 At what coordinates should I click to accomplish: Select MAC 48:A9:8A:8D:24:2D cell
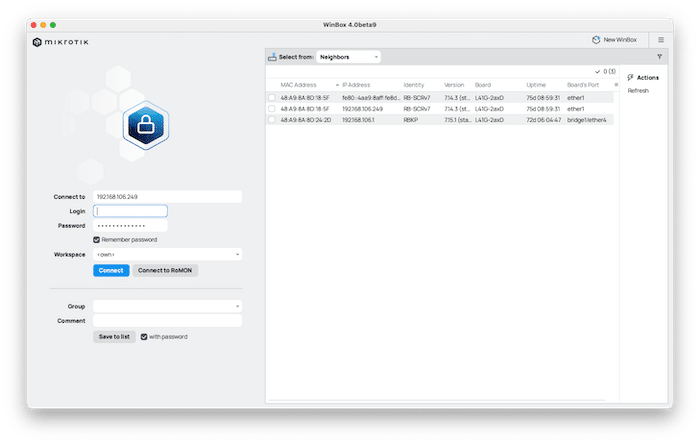[x=306, y=120]
